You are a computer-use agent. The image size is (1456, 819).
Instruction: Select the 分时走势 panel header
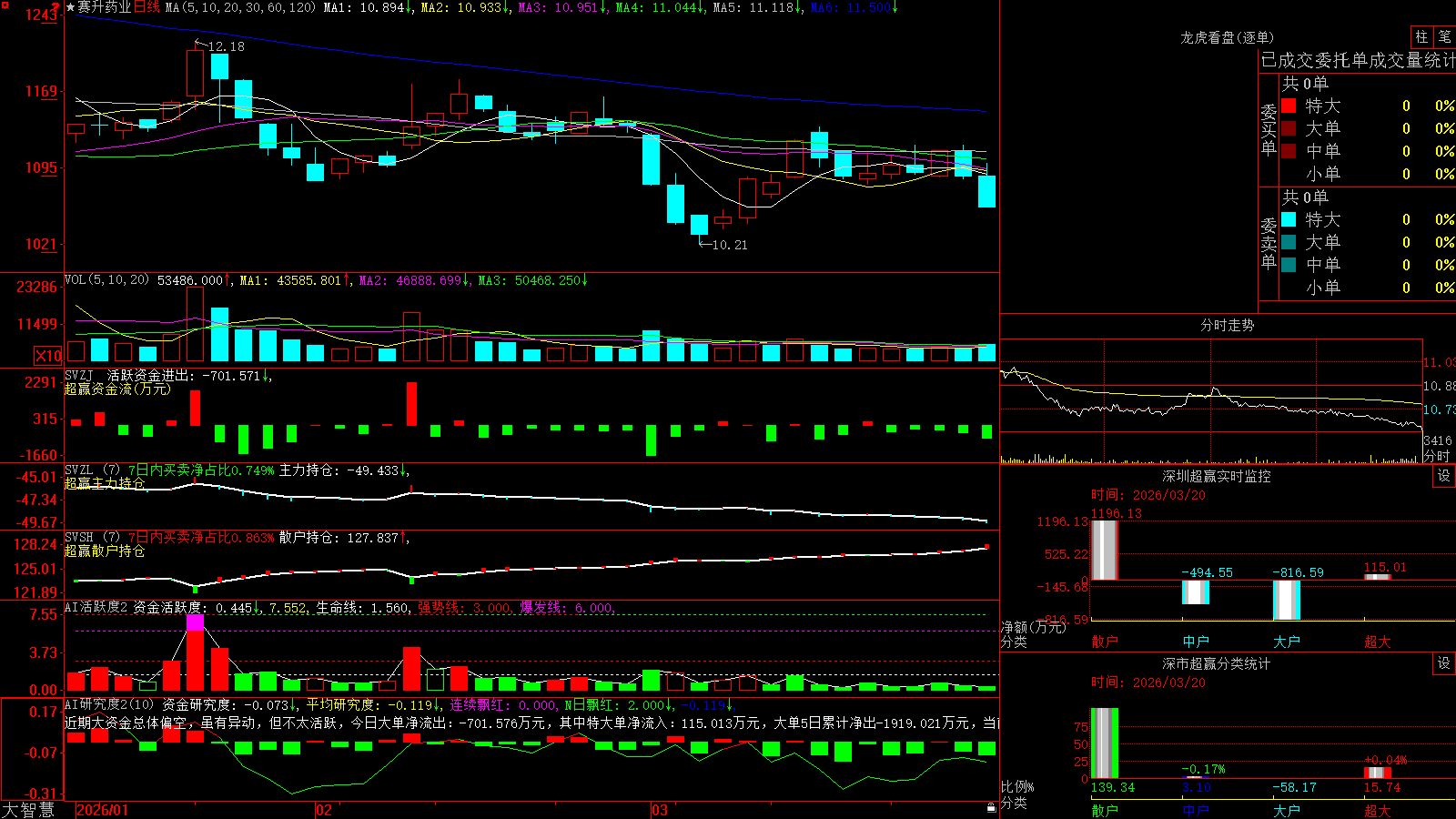(1227, 325)
